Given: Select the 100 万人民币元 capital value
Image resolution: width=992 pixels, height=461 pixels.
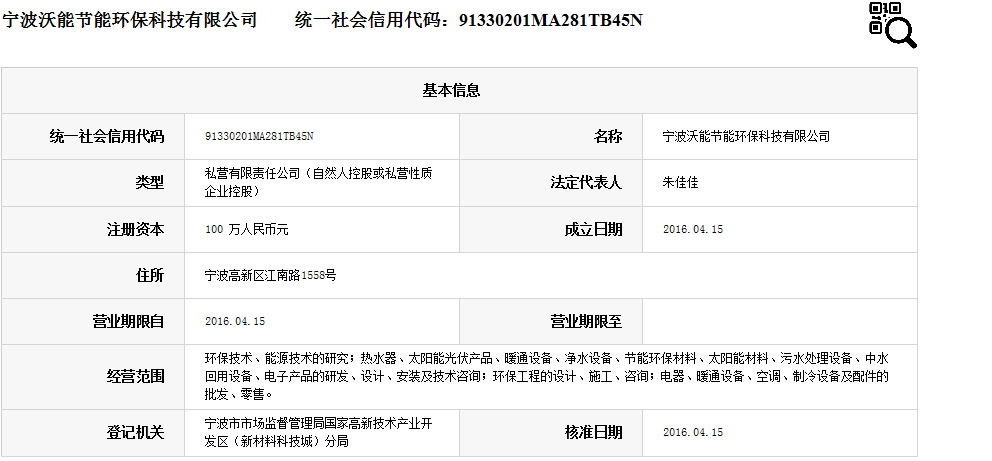Looking at the screenshot, I should pos(247,229).
